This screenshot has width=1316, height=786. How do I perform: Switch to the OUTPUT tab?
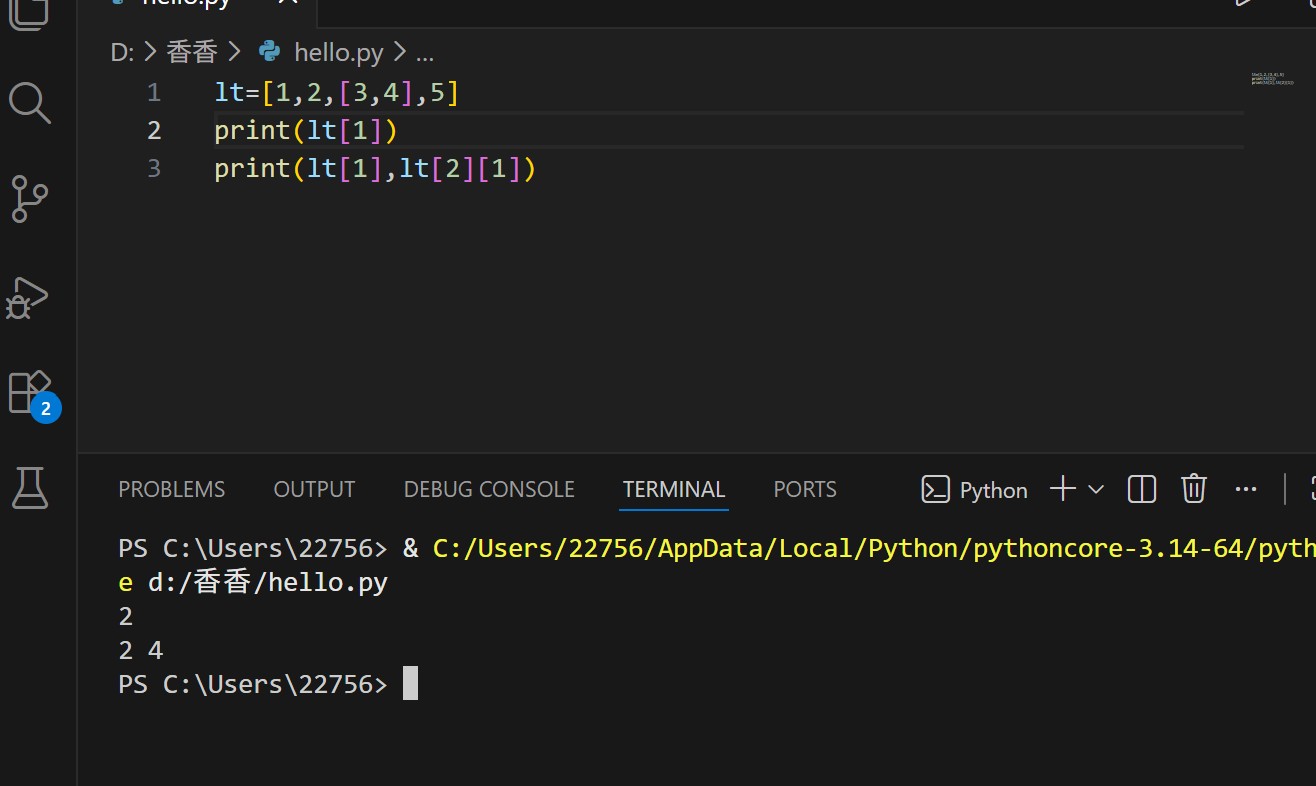(314, 490)
